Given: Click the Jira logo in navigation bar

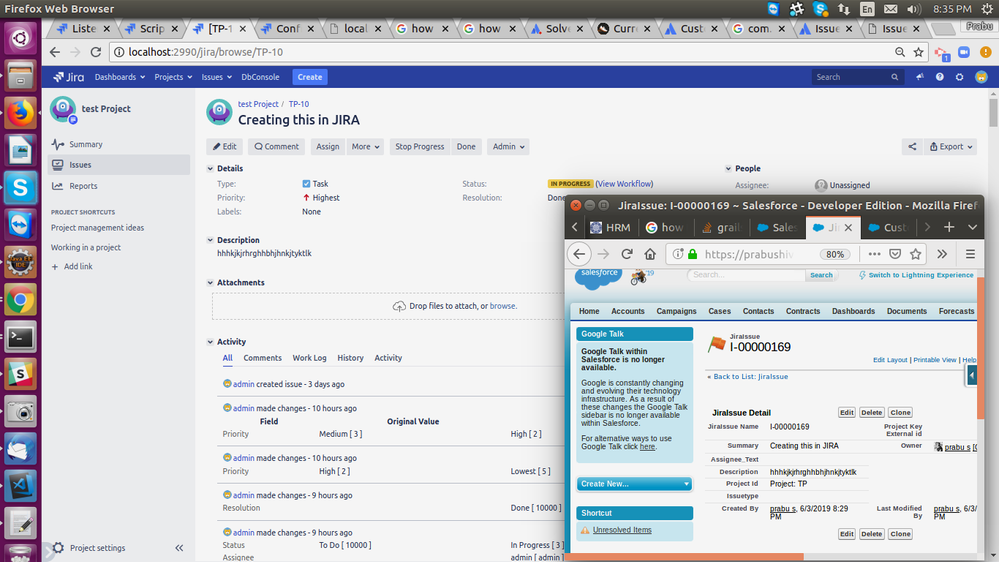Looking at the screenshot, I should point(69,77).
